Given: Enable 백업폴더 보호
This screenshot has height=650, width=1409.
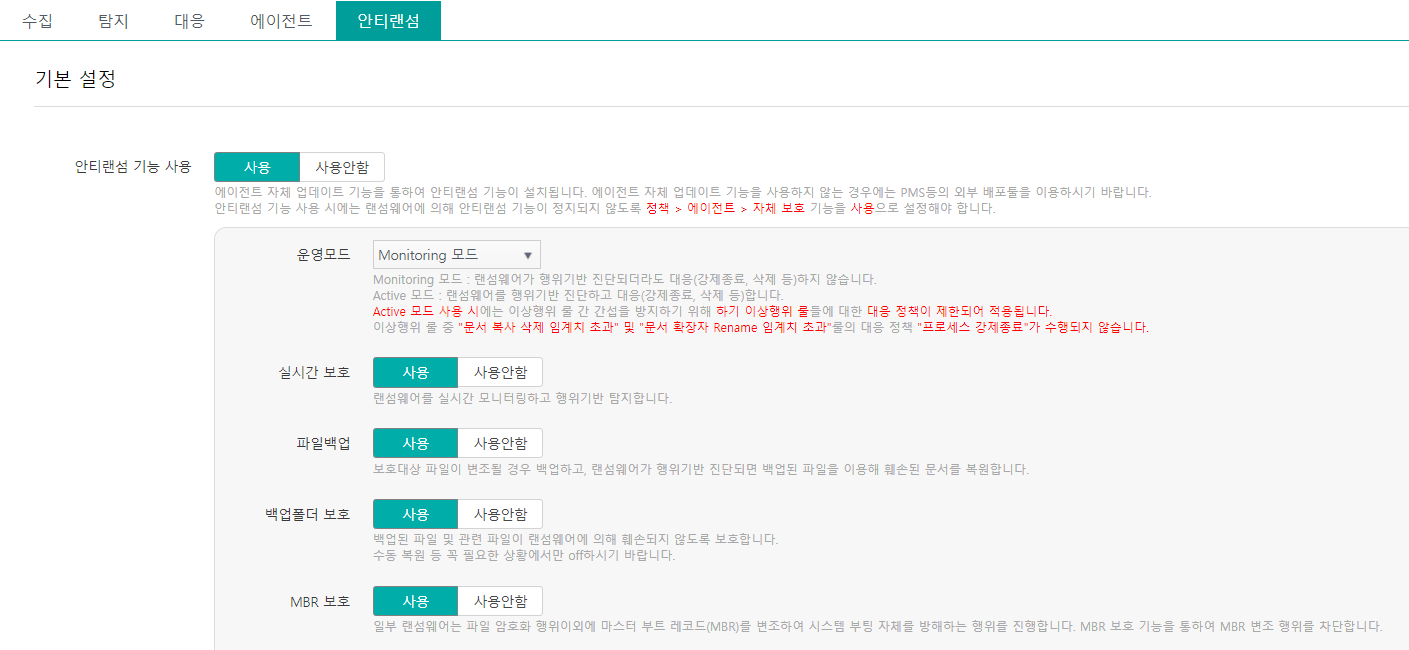Looking at the screenshot, I should click(x=414, y=513).
